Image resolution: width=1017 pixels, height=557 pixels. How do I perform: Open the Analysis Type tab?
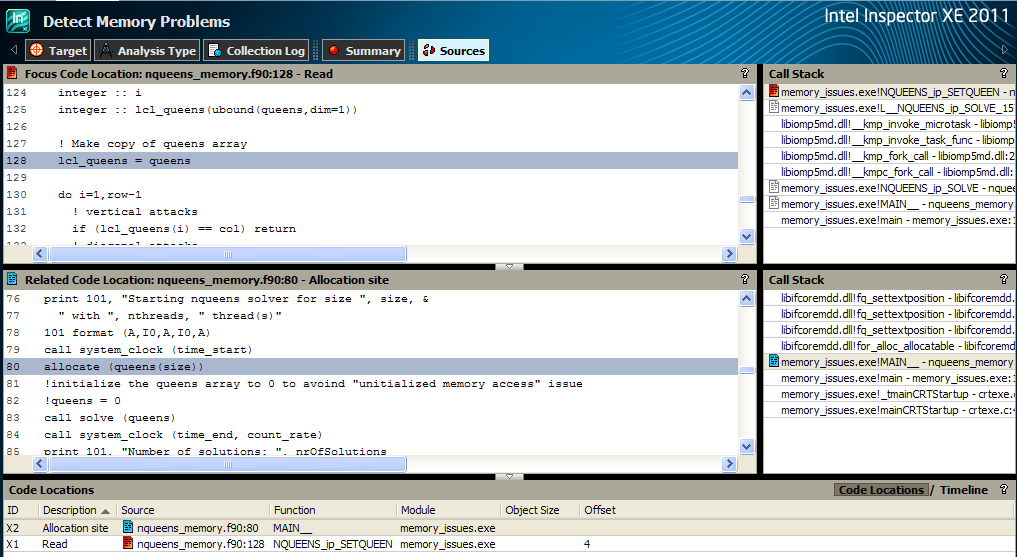pos(147,51)
